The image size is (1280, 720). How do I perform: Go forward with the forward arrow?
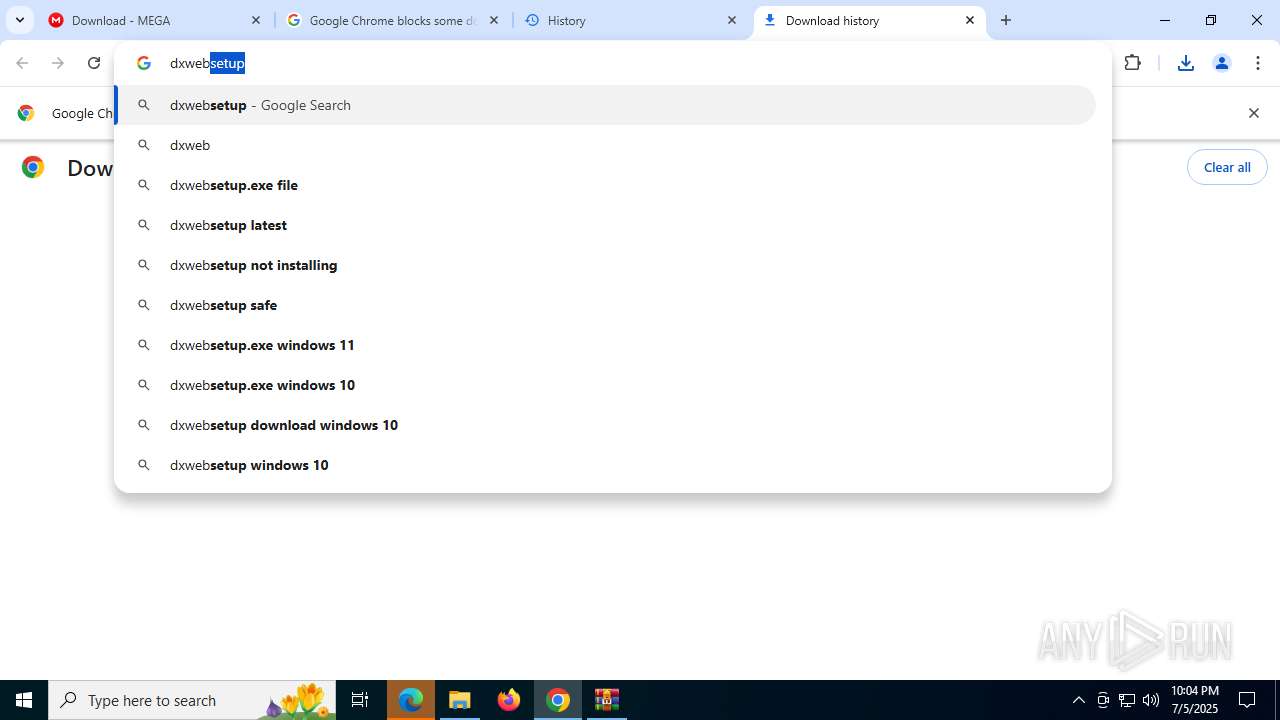pos(58,63)
